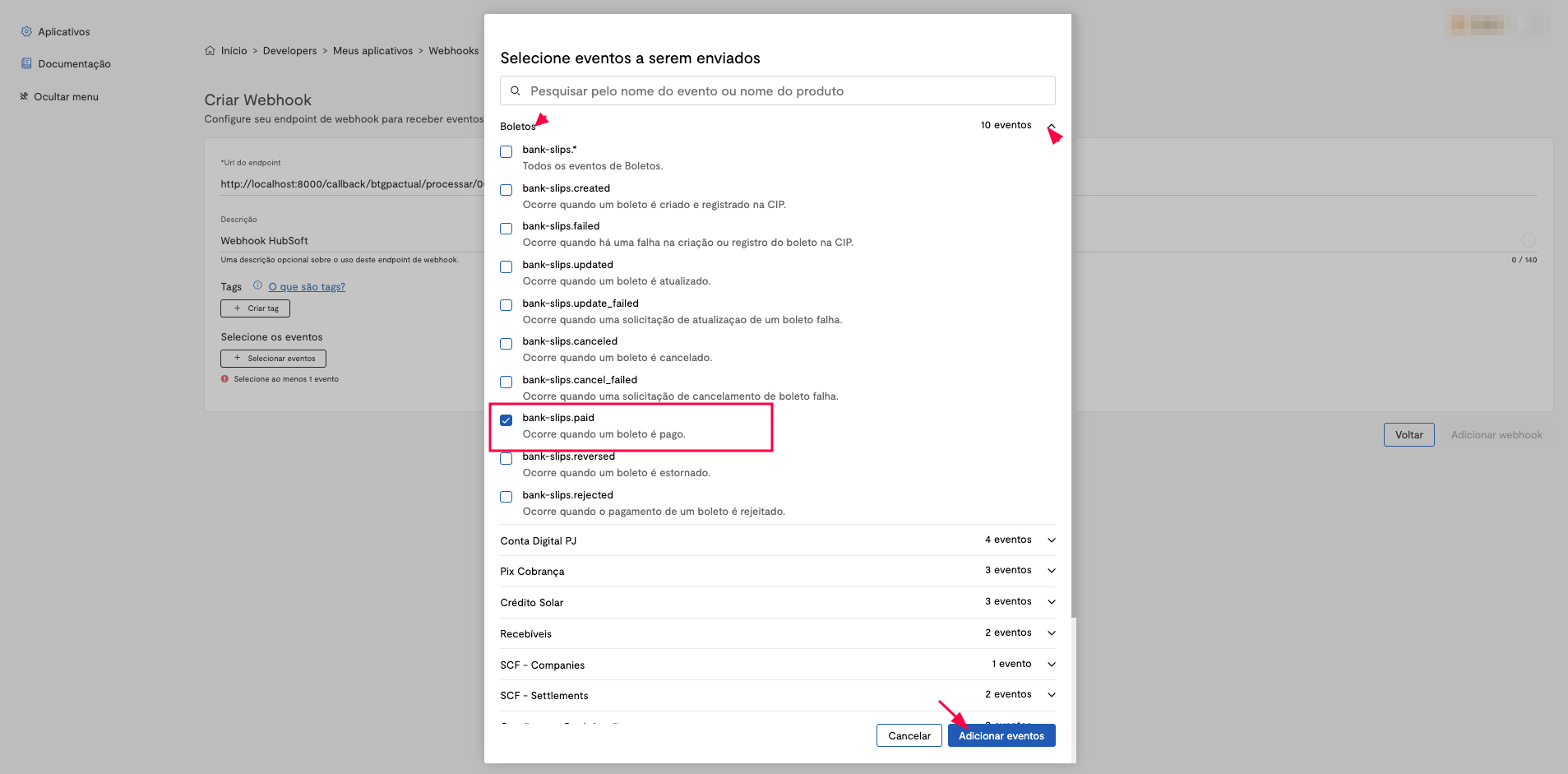1568x774 pixels.
Task: Open Documentação from the sidebar
Action: tap(74, 63)
